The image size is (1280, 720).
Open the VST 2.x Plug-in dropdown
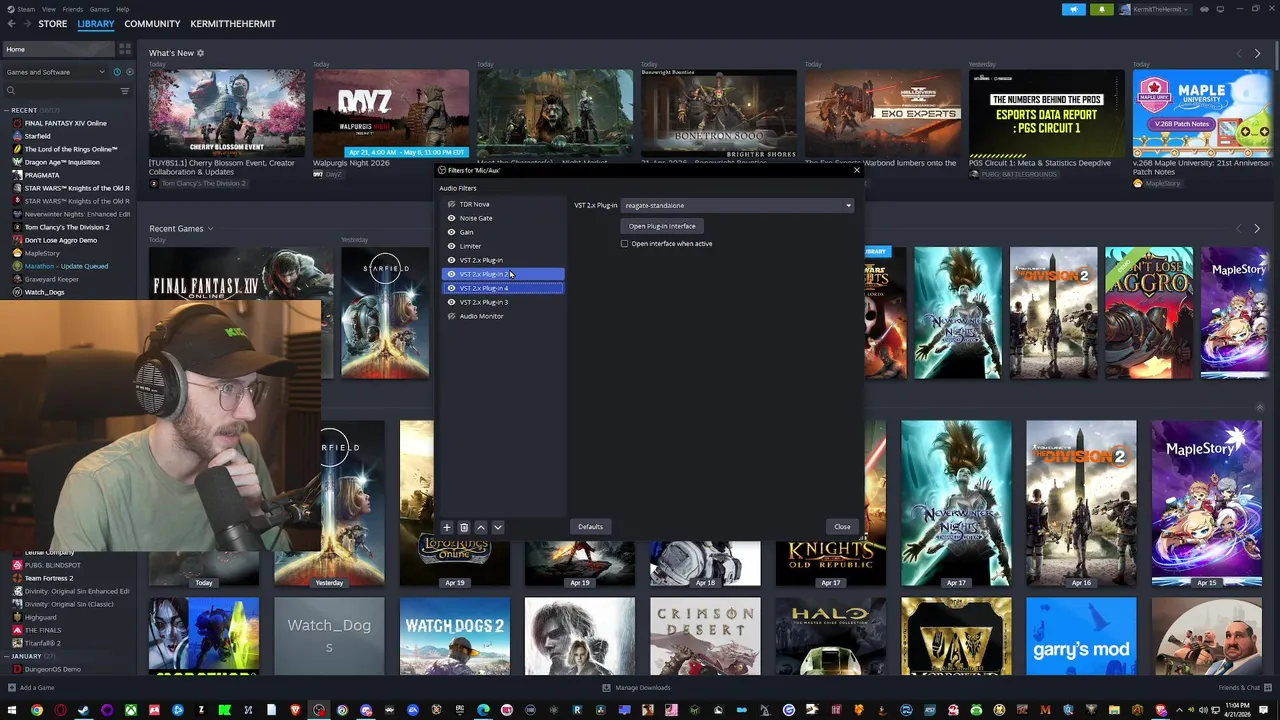(738, 206)
